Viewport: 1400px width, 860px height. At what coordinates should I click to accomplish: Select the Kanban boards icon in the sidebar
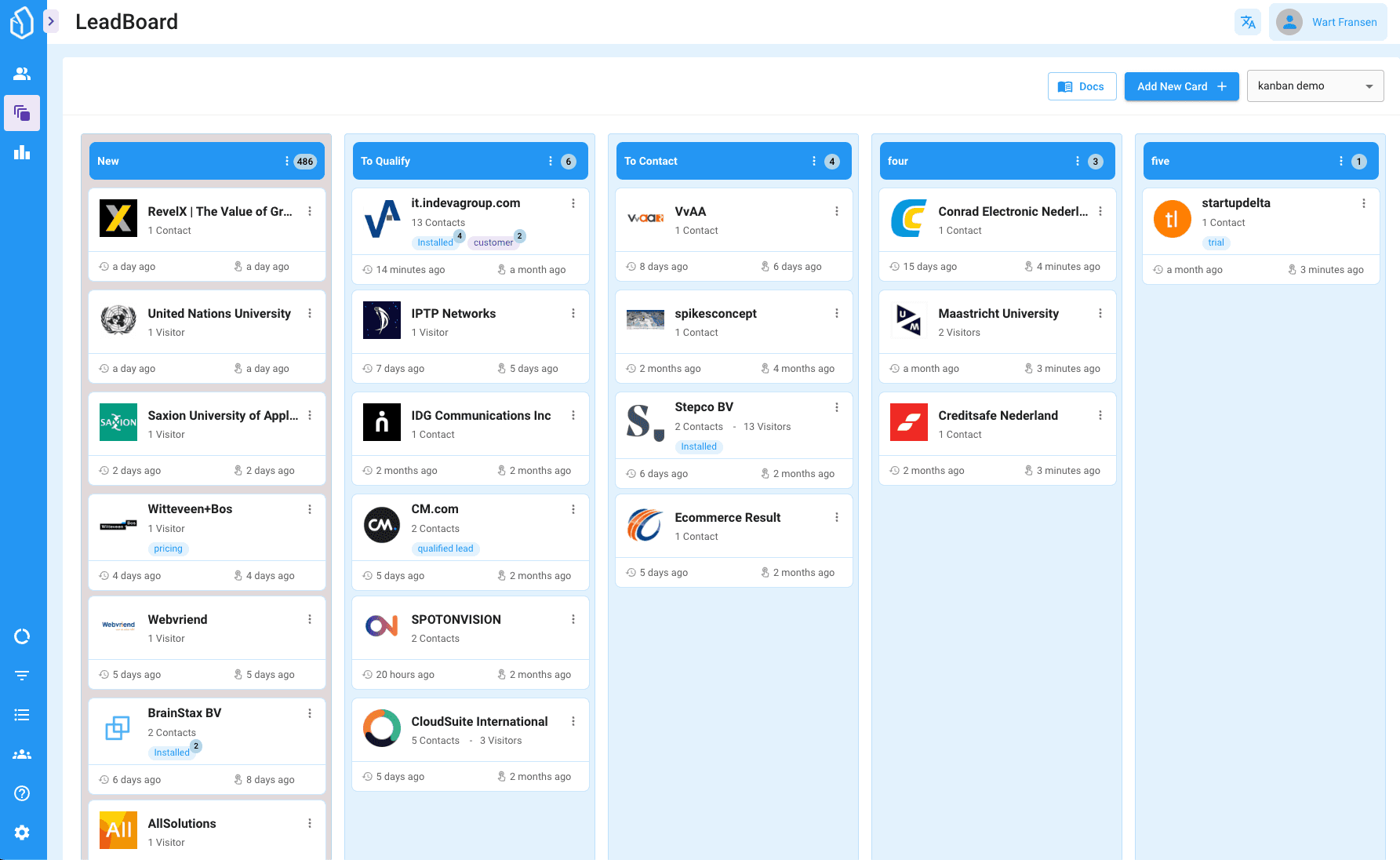(x=22, y=113)
